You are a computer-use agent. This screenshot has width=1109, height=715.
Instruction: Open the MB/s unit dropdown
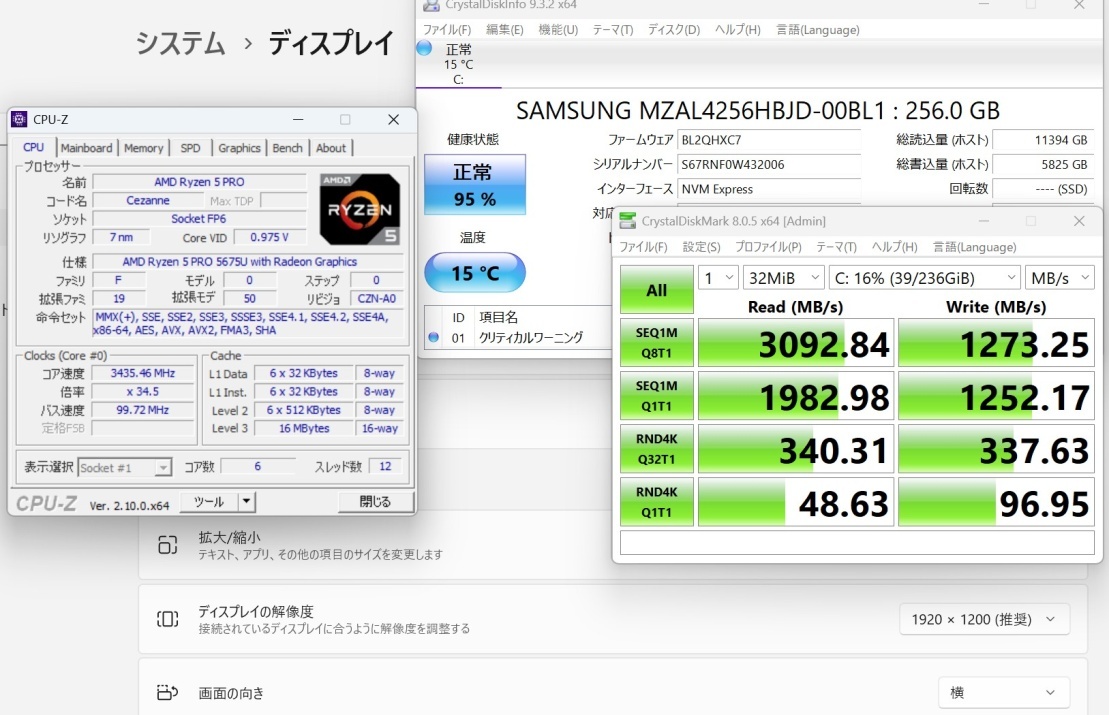1059,278
